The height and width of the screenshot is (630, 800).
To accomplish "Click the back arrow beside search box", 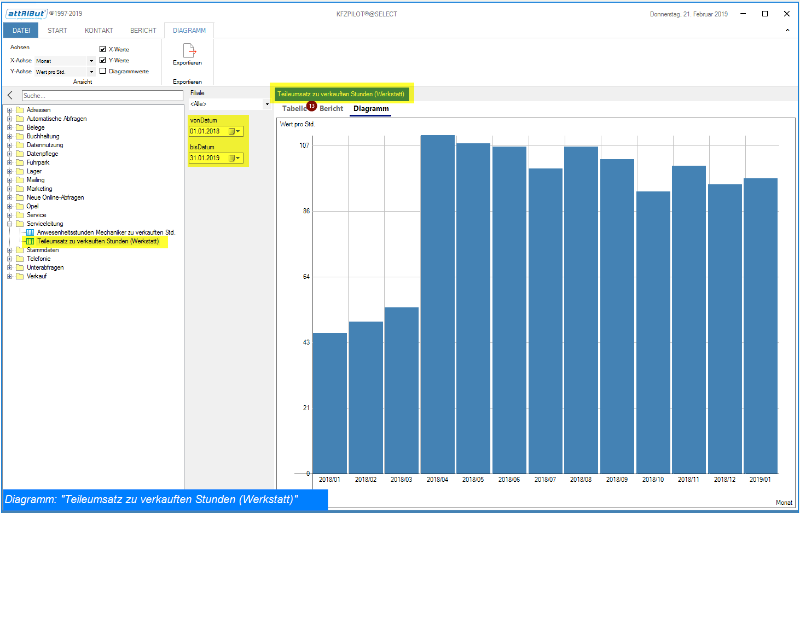I will (10, 95).
